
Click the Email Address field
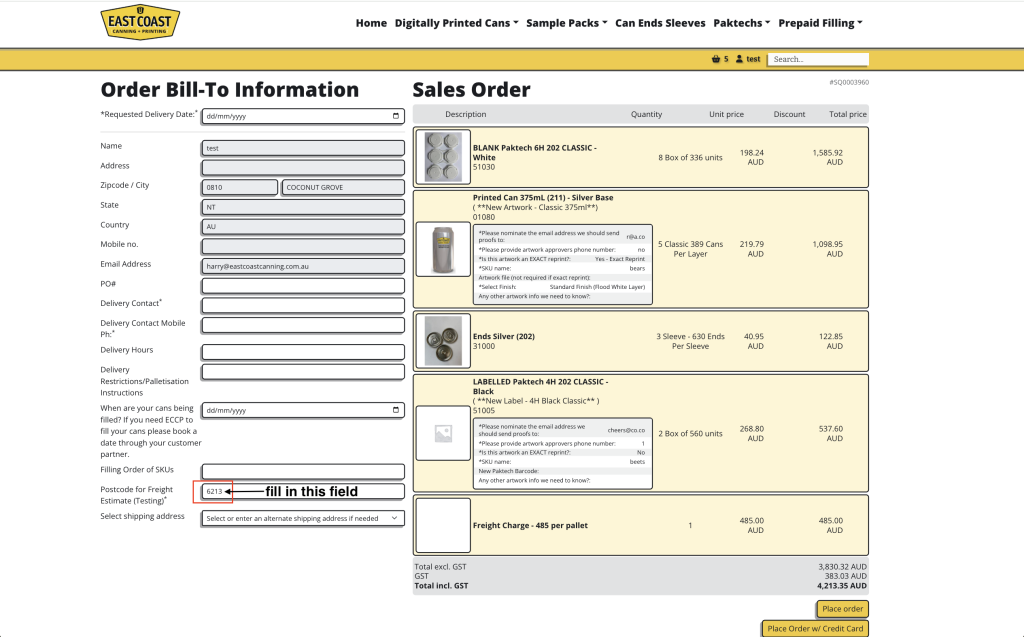click(303, 267)
